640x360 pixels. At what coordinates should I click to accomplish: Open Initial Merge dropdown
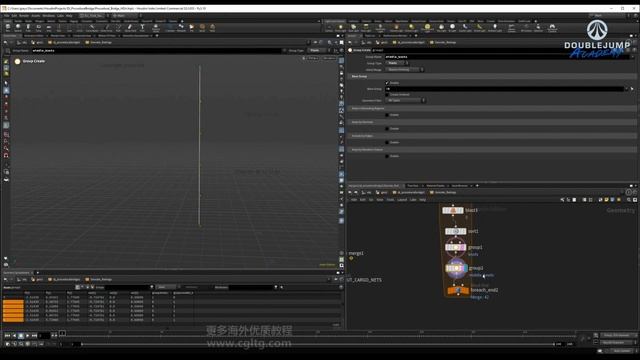pyautogui.click(x=404, y=70)
